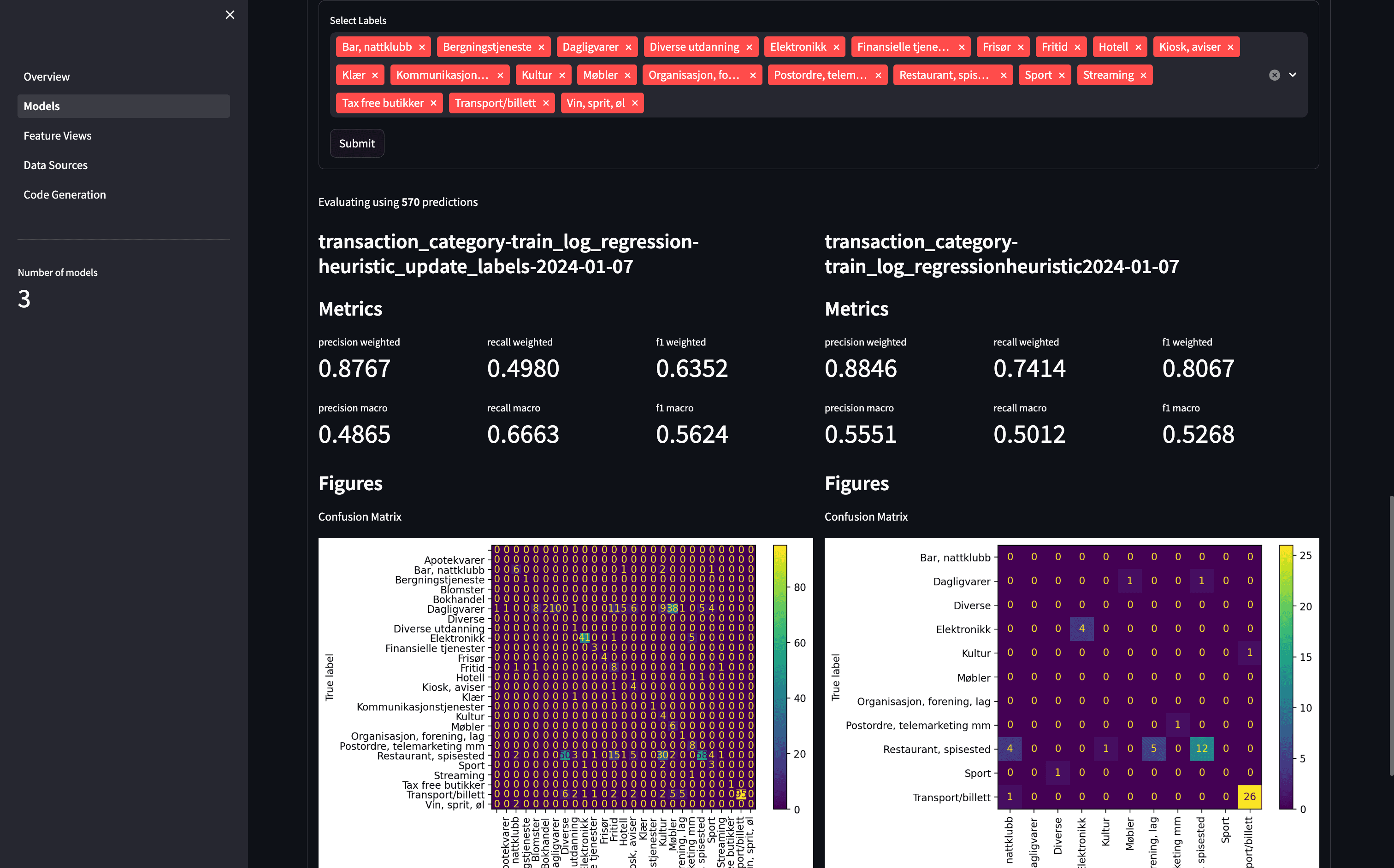Remove the 'Fritid' label tag
Viewport: 1394px width, 868px height.
pos(1077,47)
